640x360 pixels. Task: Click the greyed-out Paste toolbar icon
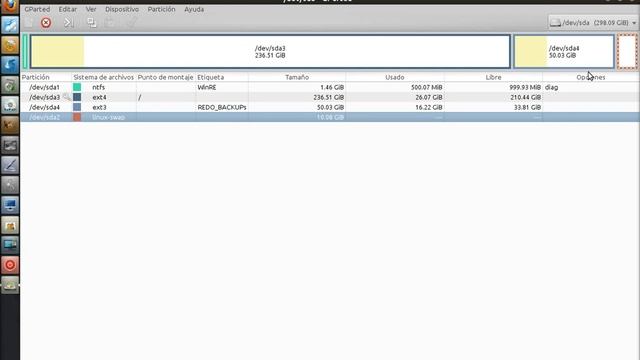[x=110, y=22]
